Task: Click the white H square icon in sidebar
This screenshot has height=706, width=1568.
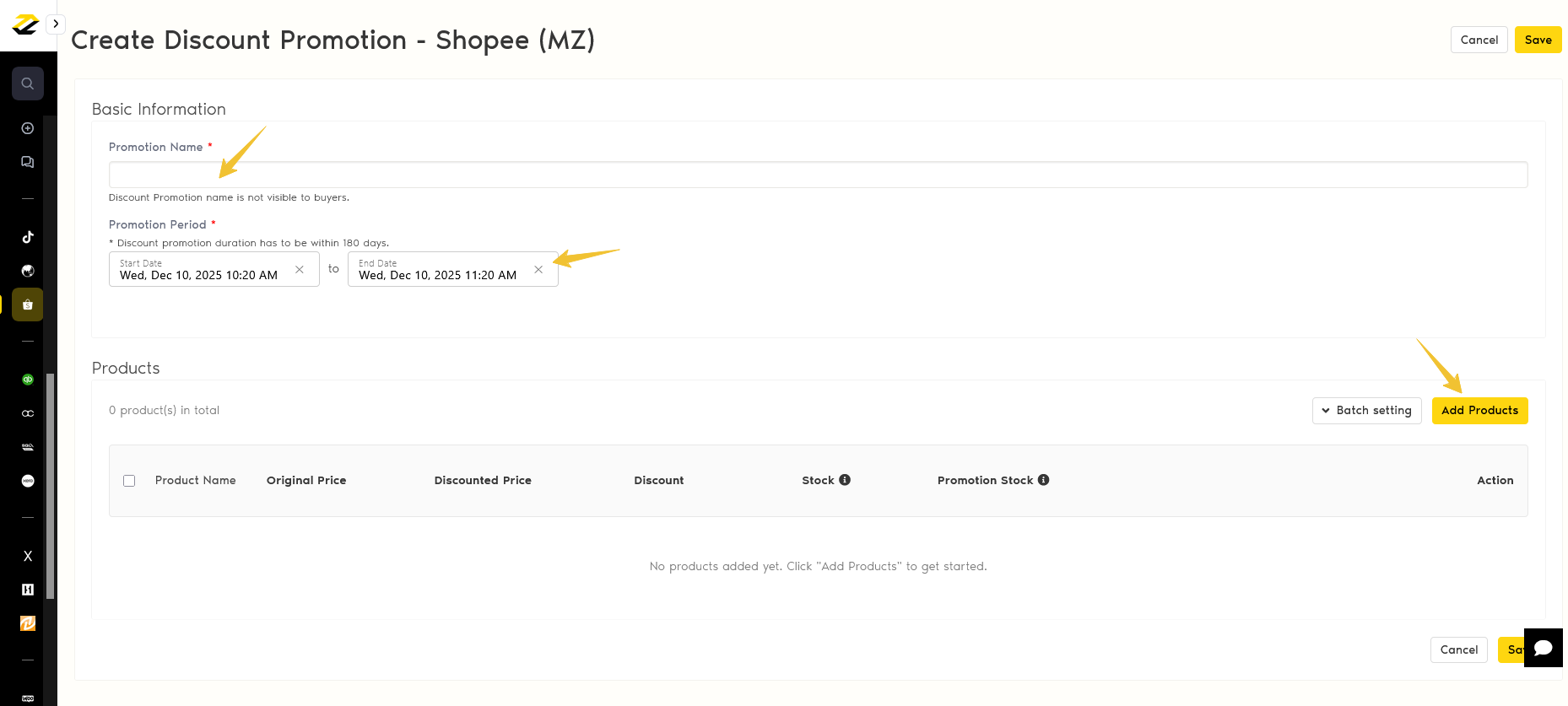Action: click(28, 590)
